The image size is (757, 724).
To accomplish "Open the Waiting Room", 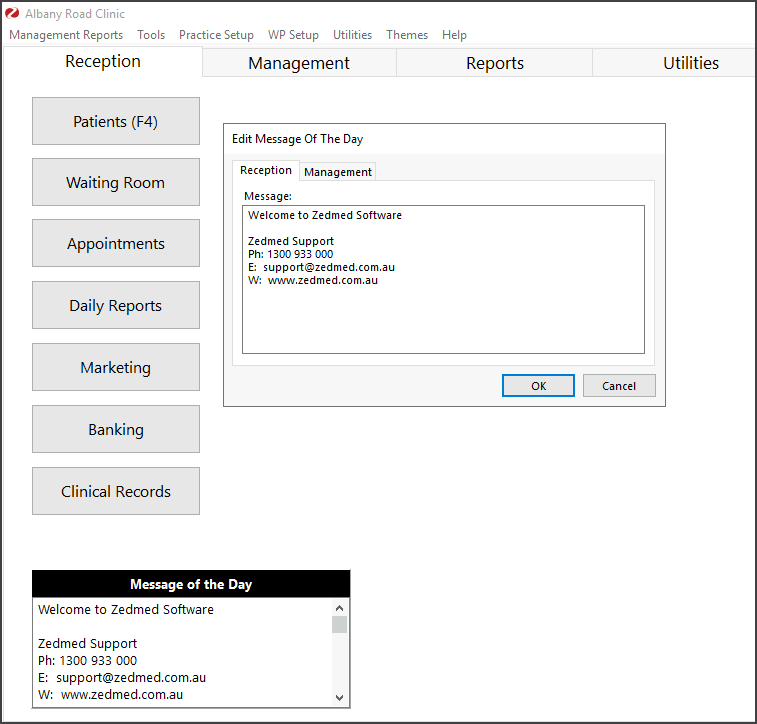I will 116,182.
